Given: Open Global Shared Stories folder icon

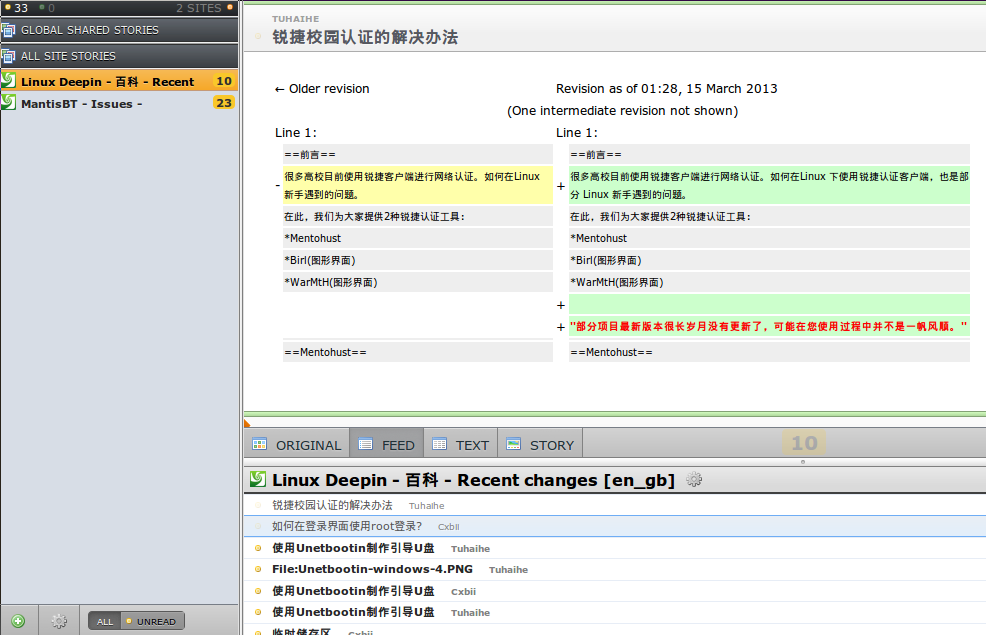Looking at the screenshot, I should pos(8,30).
